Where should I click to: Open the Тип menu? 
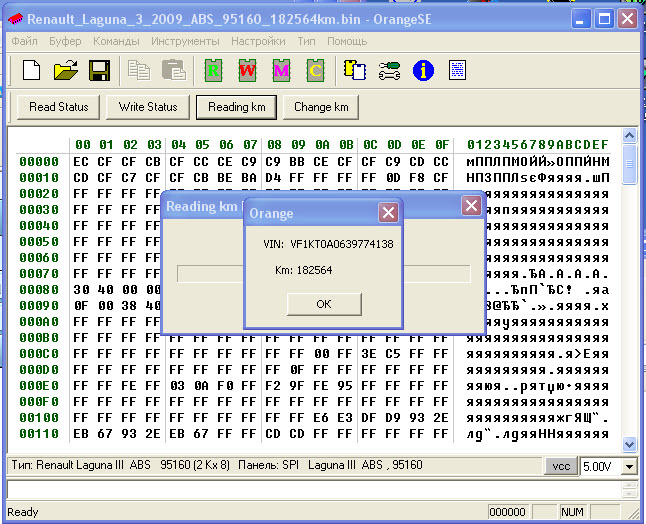tap(307, 41)
